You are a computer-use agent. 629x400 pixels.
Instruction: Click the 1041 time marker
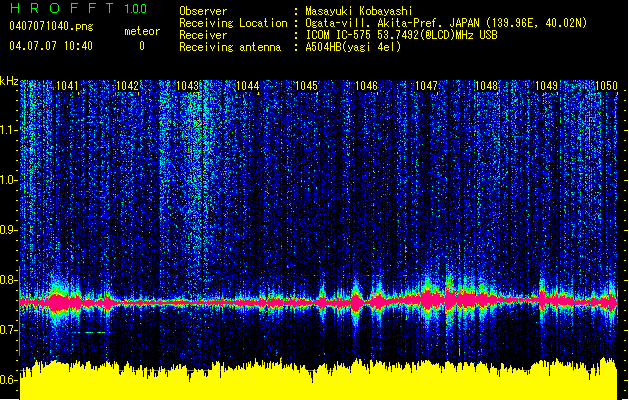[x=67, y=85]
